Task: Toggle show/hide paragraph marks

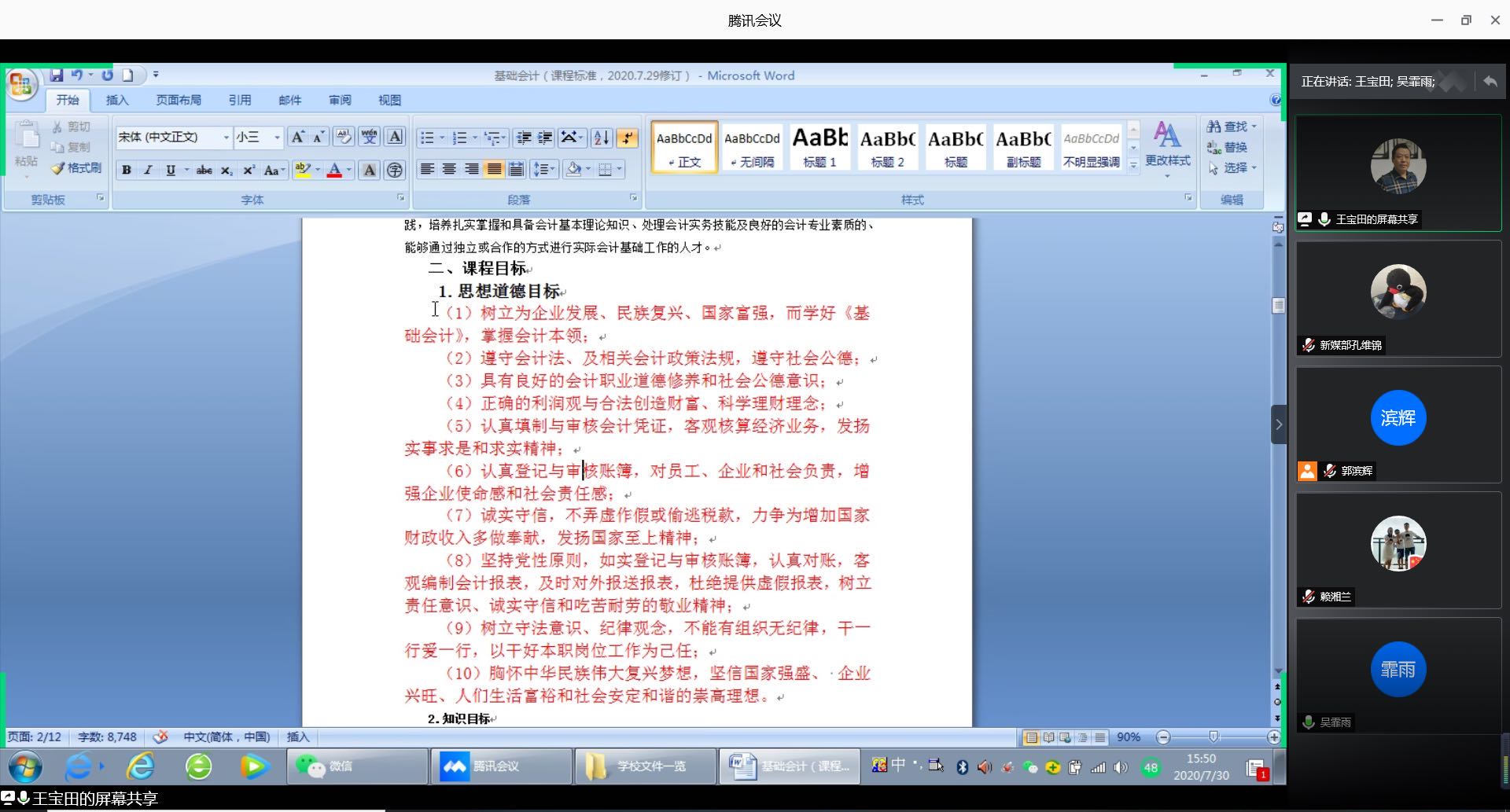Action: click(627, 138)
